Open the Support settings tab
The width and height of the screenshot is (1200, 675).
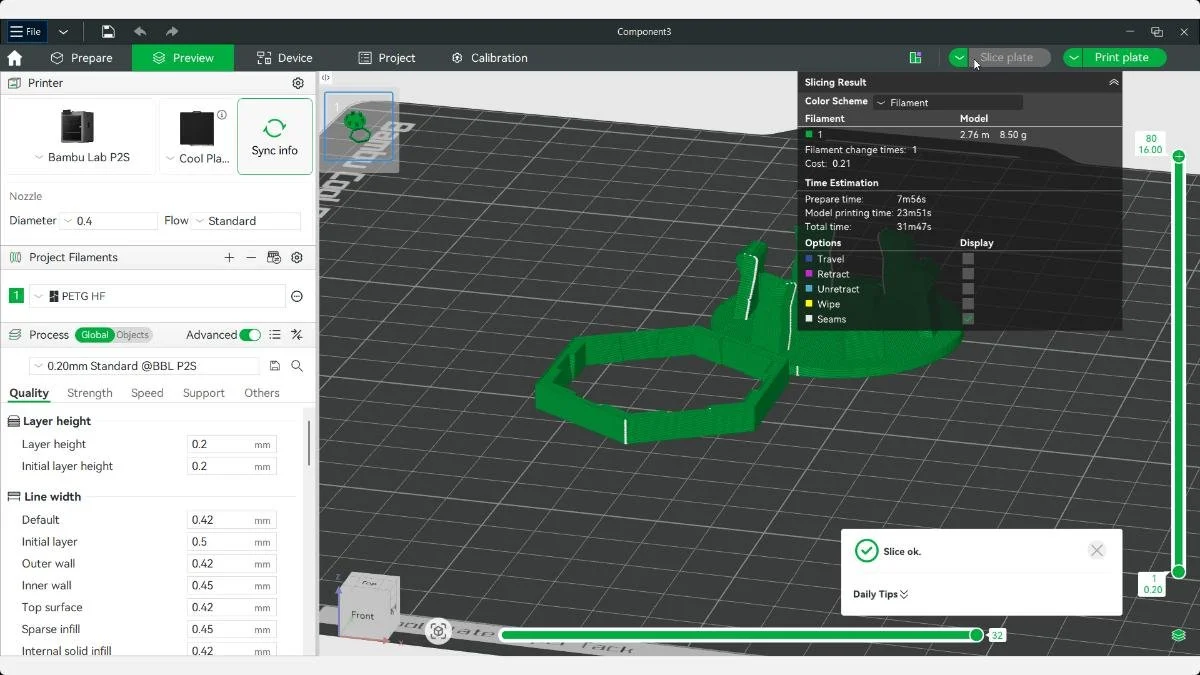pos(204,393)
